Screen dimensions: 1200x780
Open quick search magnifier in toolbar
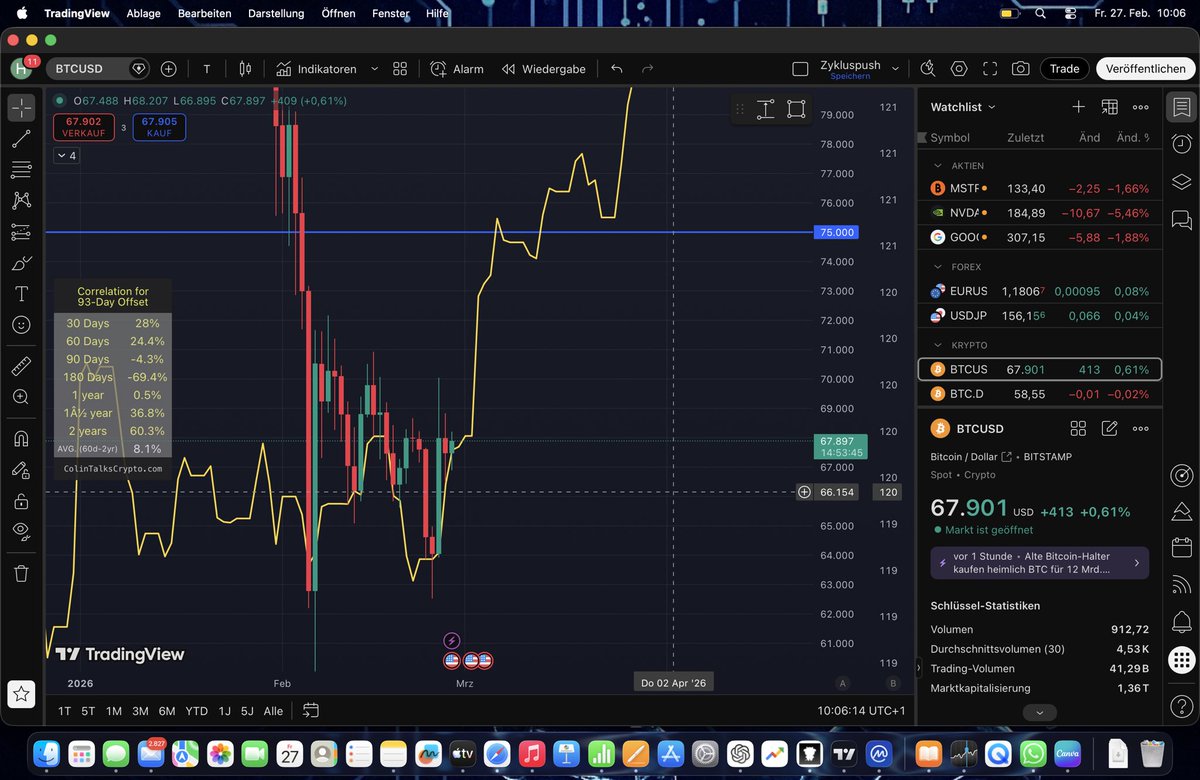928,68
